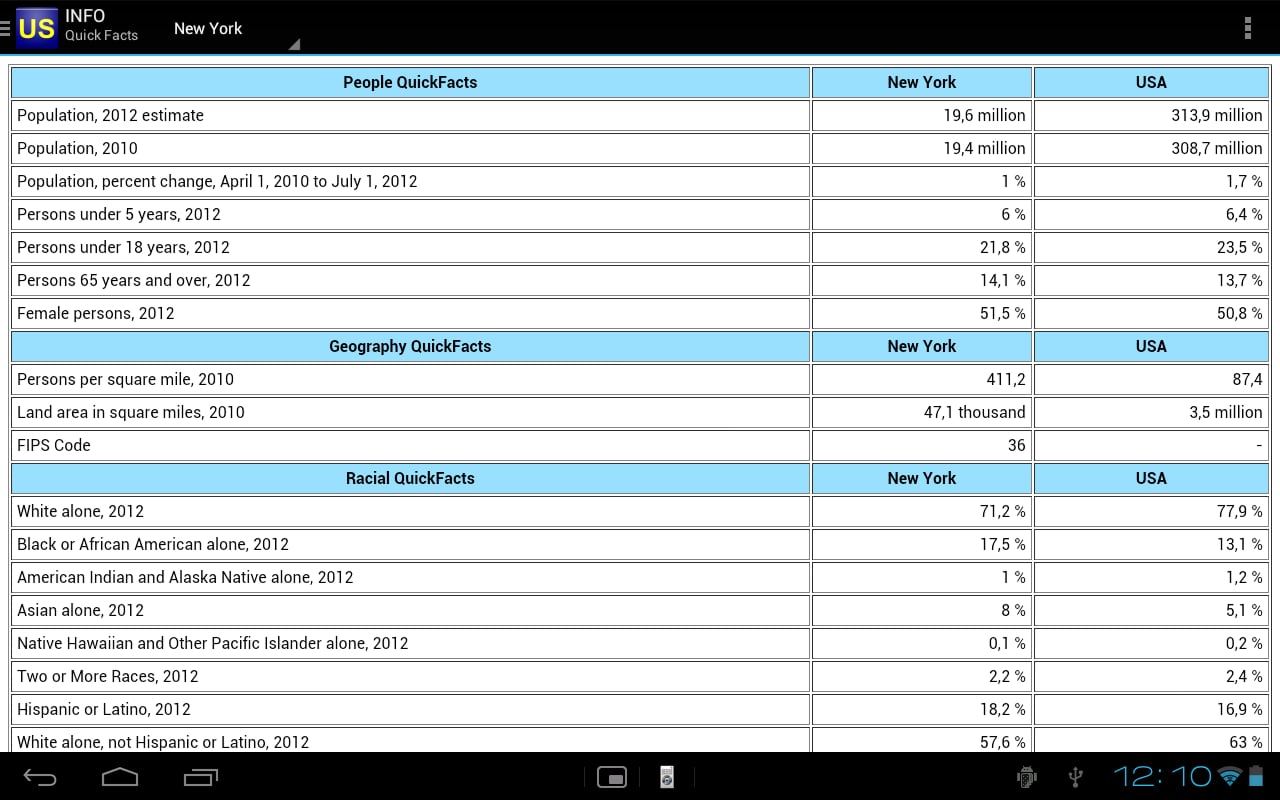Open the Recent Apps navigation button
Screen dimensions: 1280x800
click(x=200, y=777)
